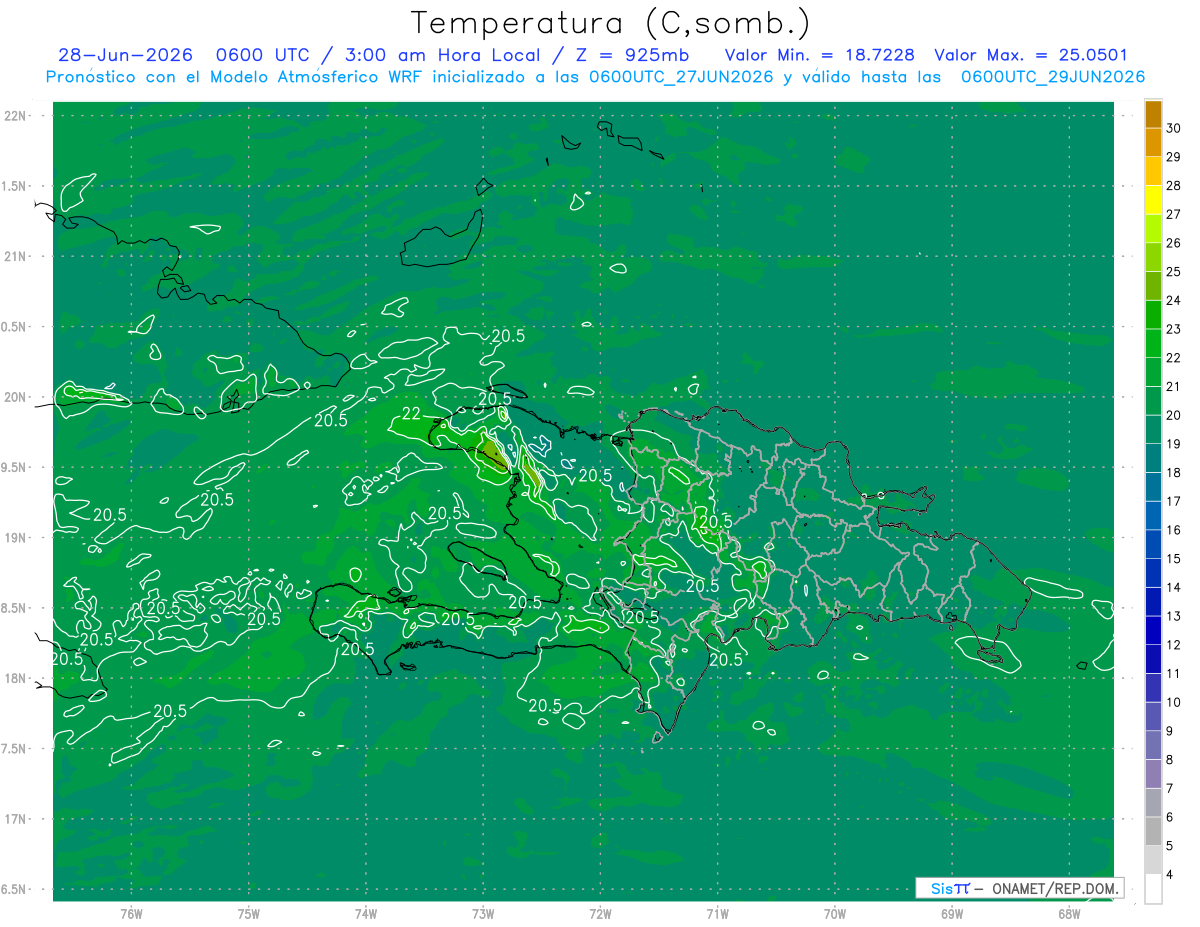Screen dimensions: 1200x927
Task: Pick the bright yellow color scale swatch
Action: click(x=1153, y=199)
